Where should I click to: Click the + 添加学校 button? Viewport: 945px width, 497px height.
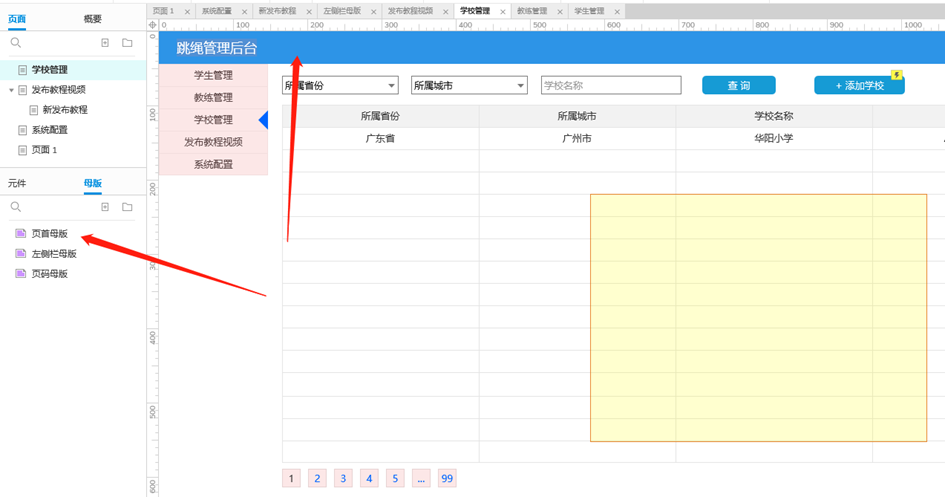859,86
